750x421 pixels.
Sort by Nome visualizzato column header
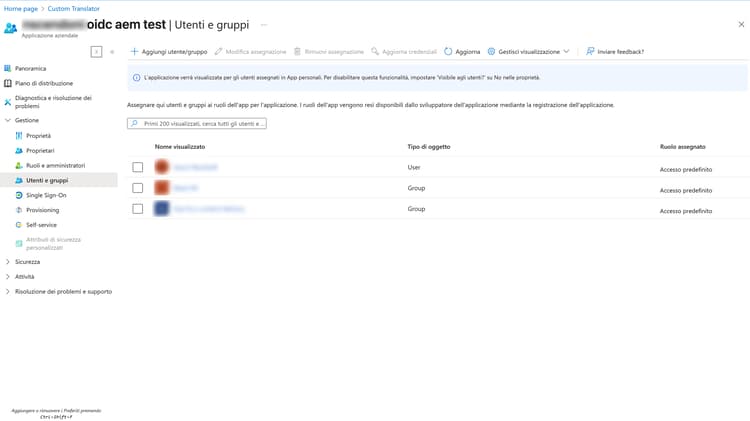(x=180, y=147)
